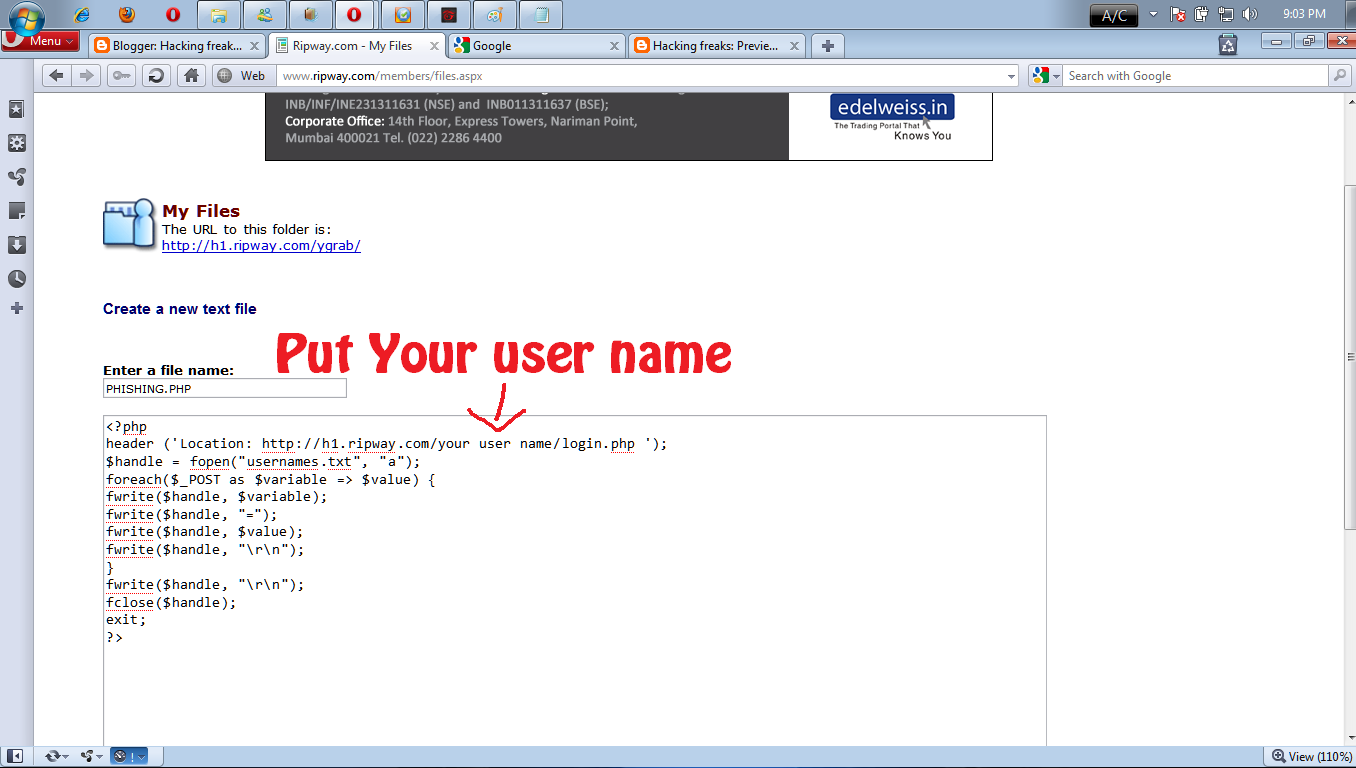This screenshot has width=1356, height=768.
Task: Click the power plug tray icon
Action: [1201, 14]
